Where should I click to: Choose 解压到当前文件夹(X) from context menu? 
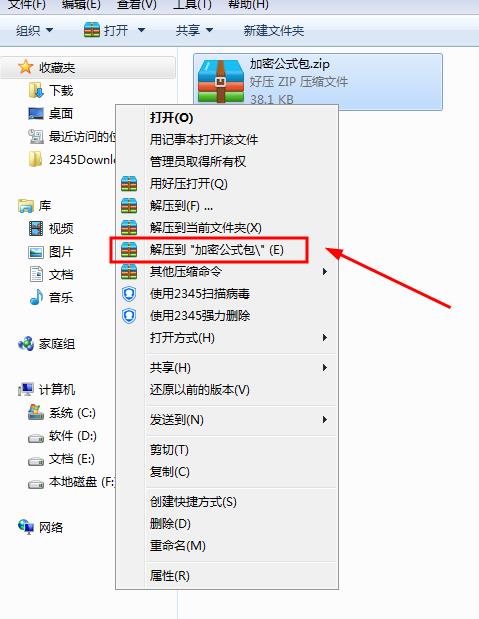(x=227, y=227)
